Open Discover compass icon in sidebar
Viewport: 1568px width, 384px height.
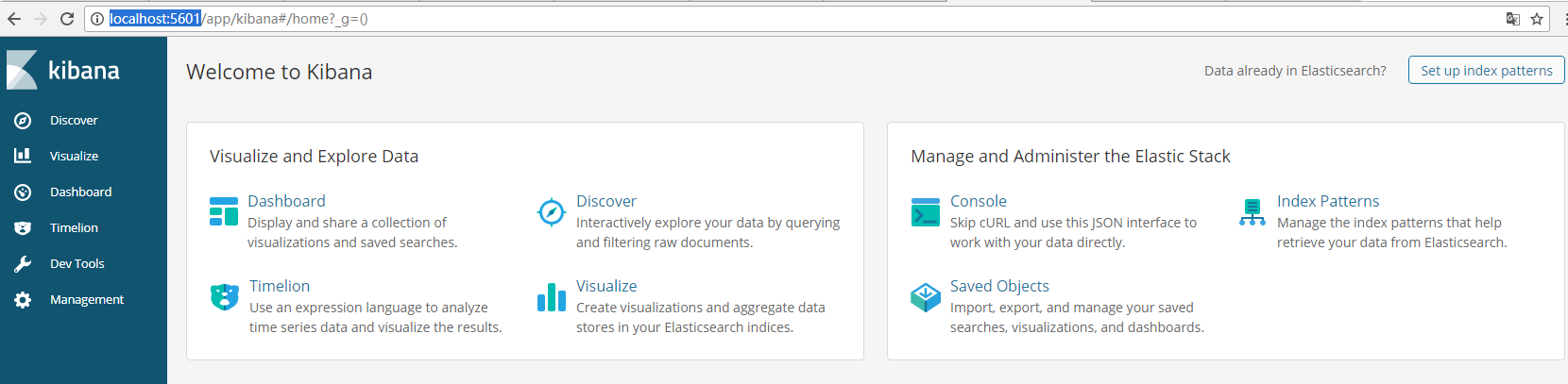tap(23, 121)
